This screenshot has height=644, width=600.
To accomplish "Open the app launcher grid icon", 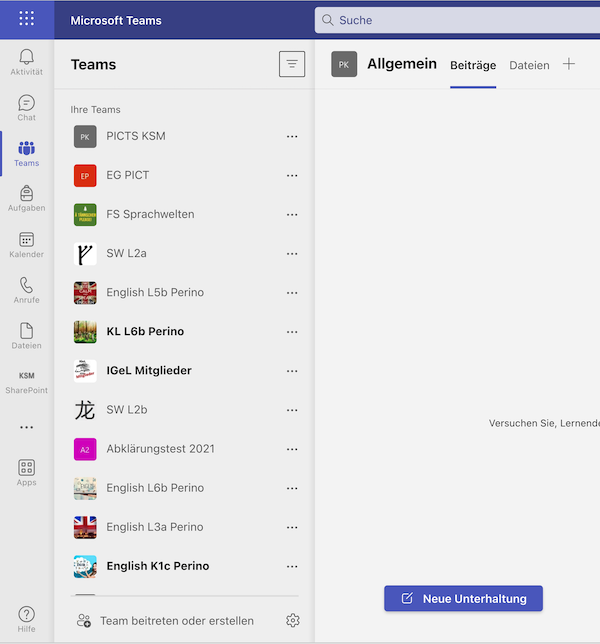I will (x=26, y=19).
